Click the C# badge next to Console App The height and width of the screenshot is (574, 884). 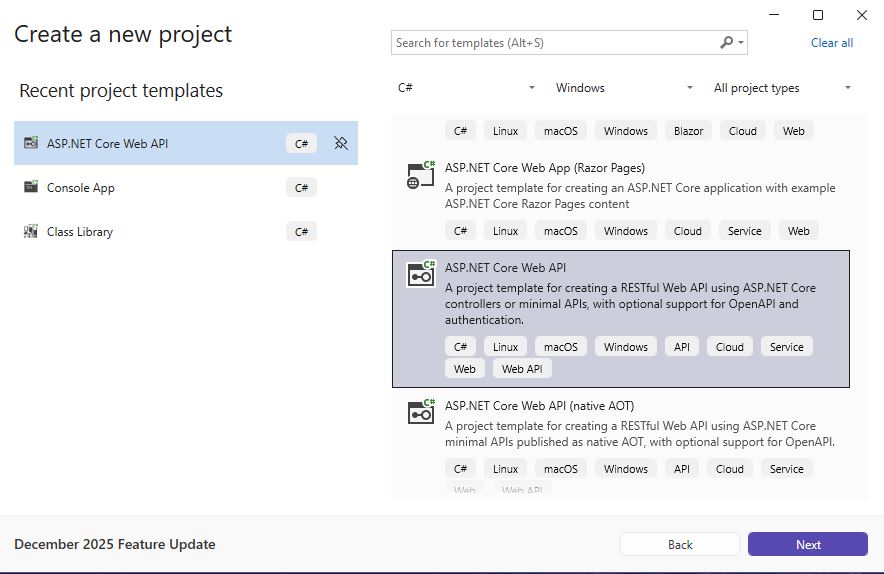pyautogui.click(x=301, y=187)
